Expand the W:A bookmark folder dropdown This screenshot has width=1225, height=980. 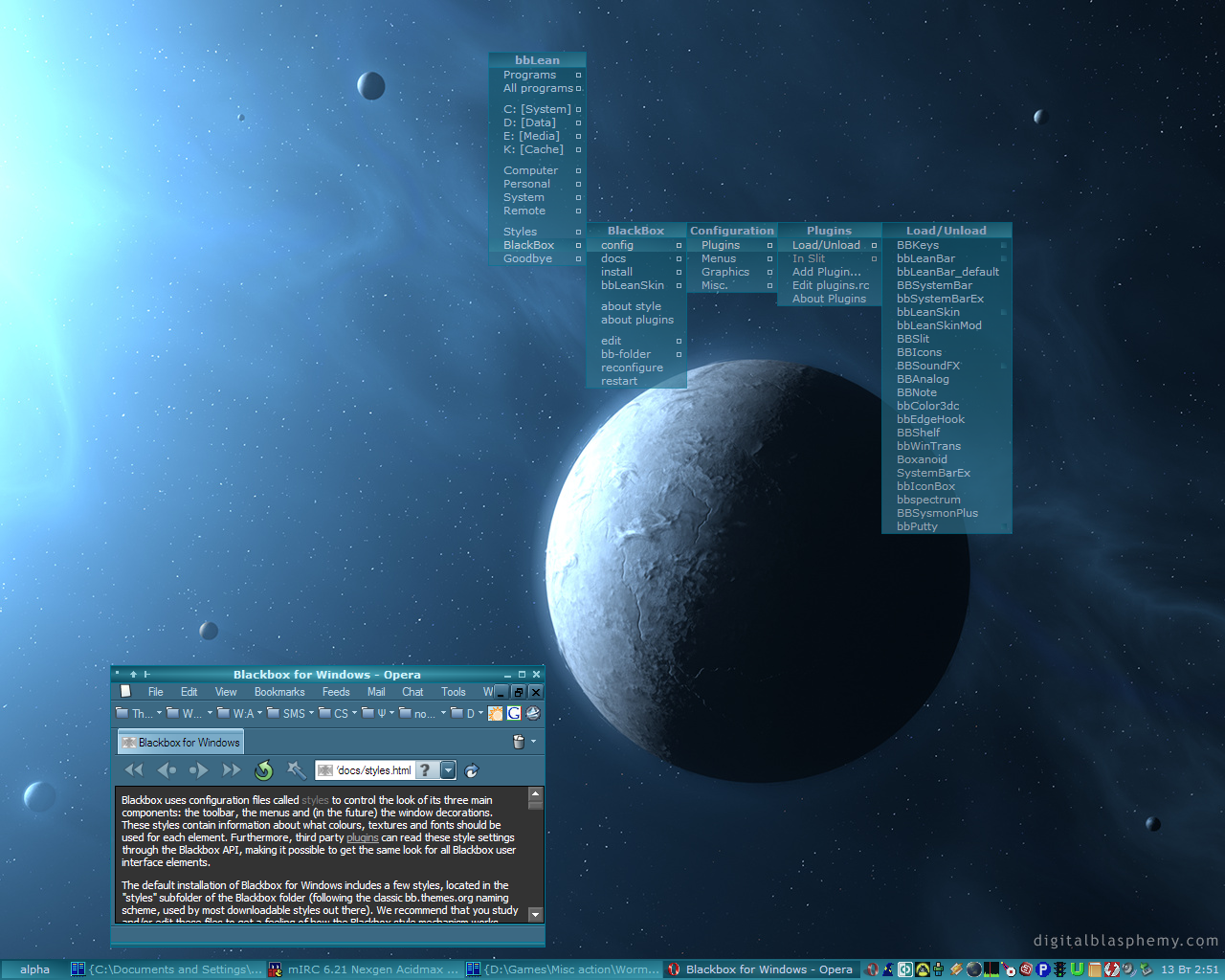[x=259, y=713]
